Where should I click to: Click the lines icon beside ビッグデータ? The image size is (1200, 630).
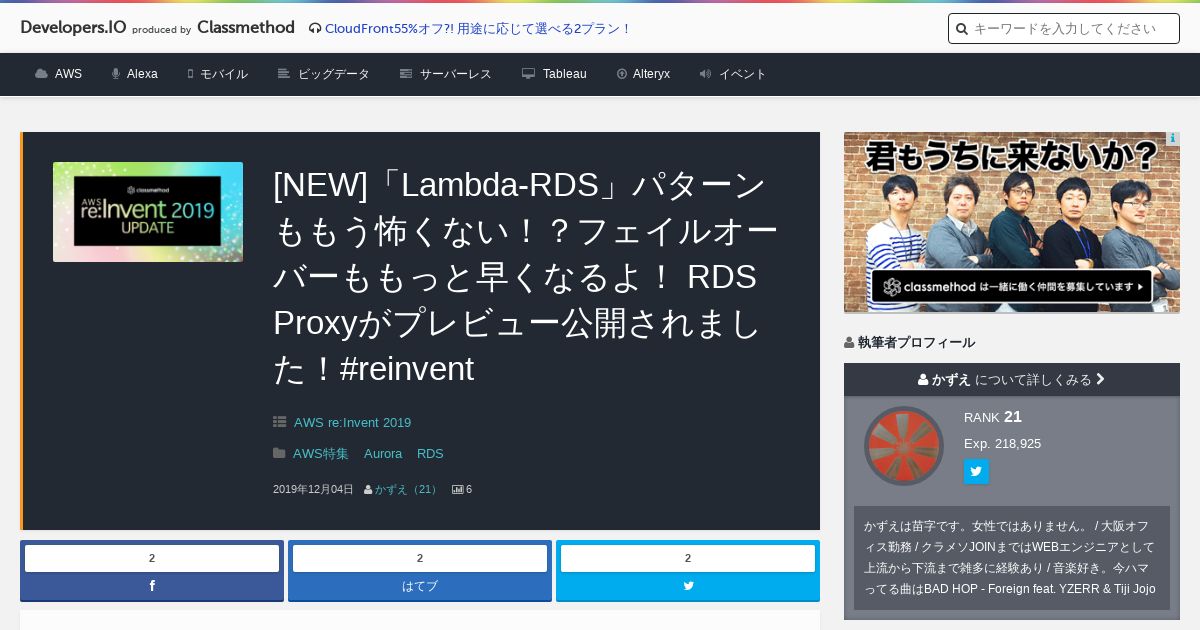pyautogui.click(x=284, y=74)
